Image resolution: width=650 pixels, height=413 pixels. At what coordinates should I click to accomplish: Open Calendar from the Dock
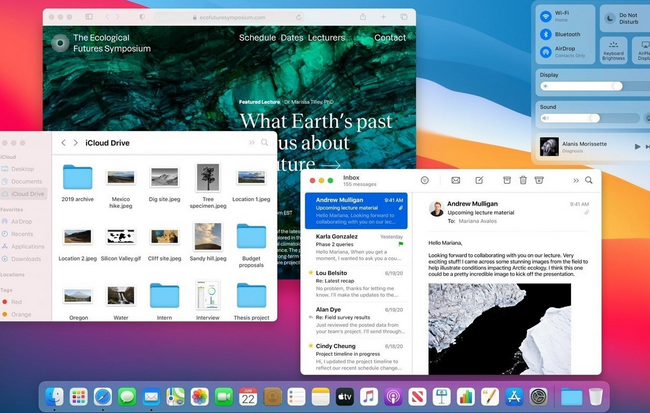point(248,397)
